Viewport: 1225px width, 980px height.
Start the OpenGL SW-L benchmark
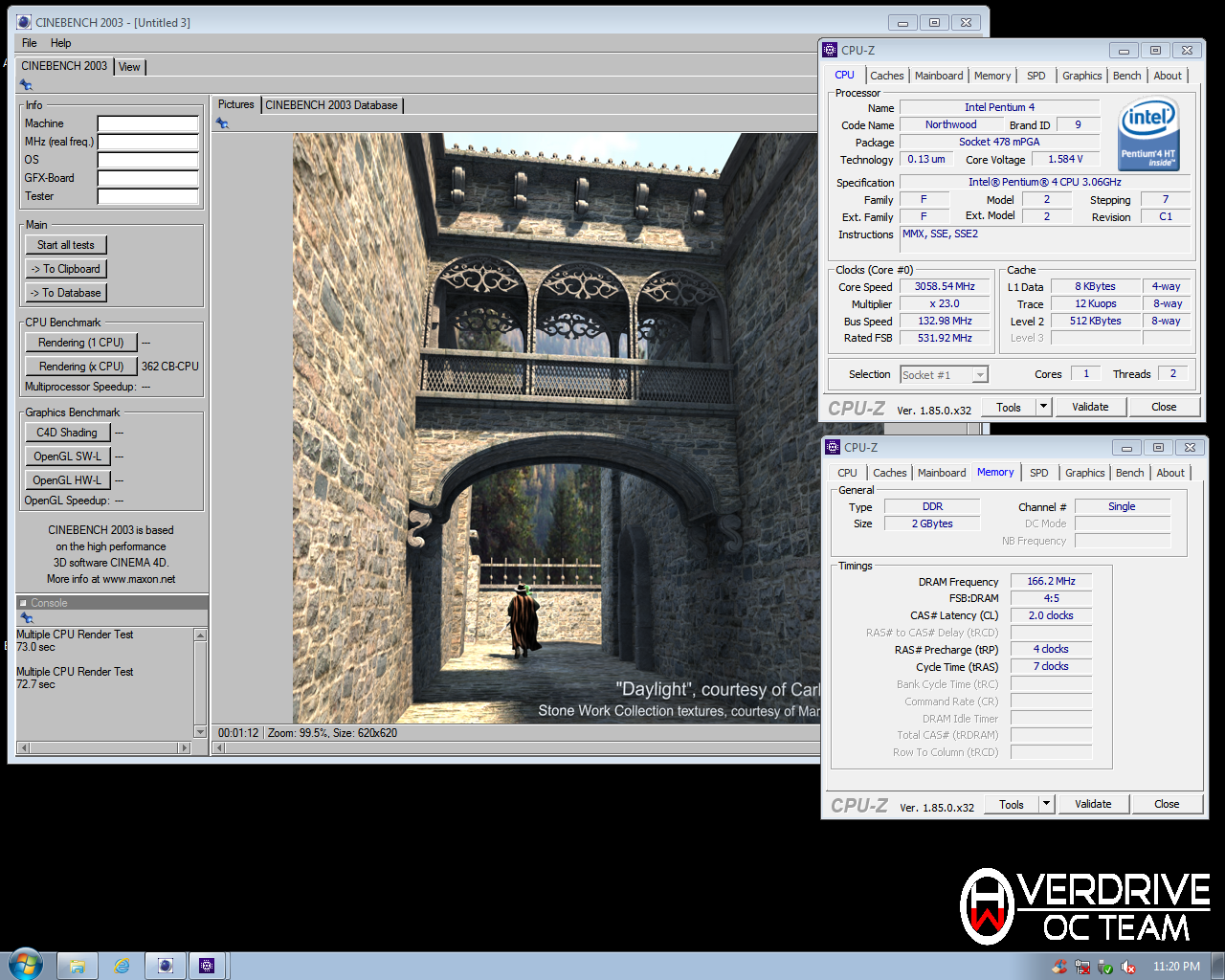pos(67,457)
